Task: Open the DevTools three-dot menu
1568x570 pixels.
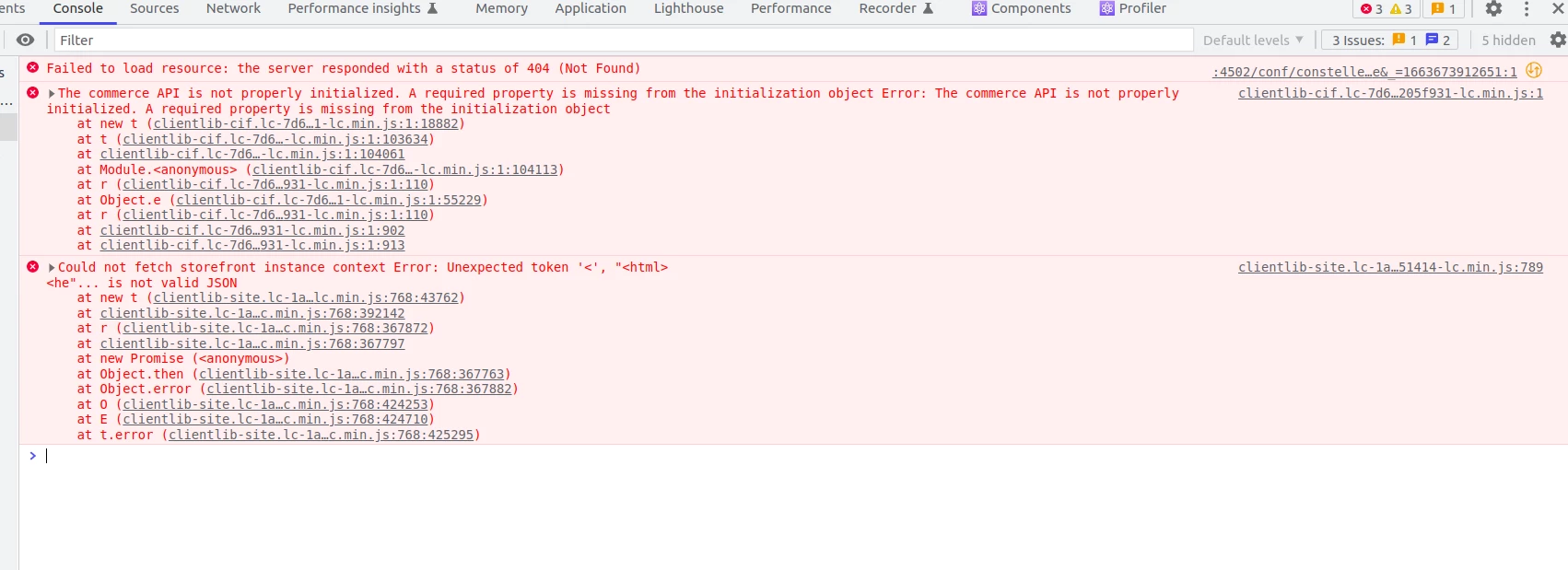Action: (1527, 8)
